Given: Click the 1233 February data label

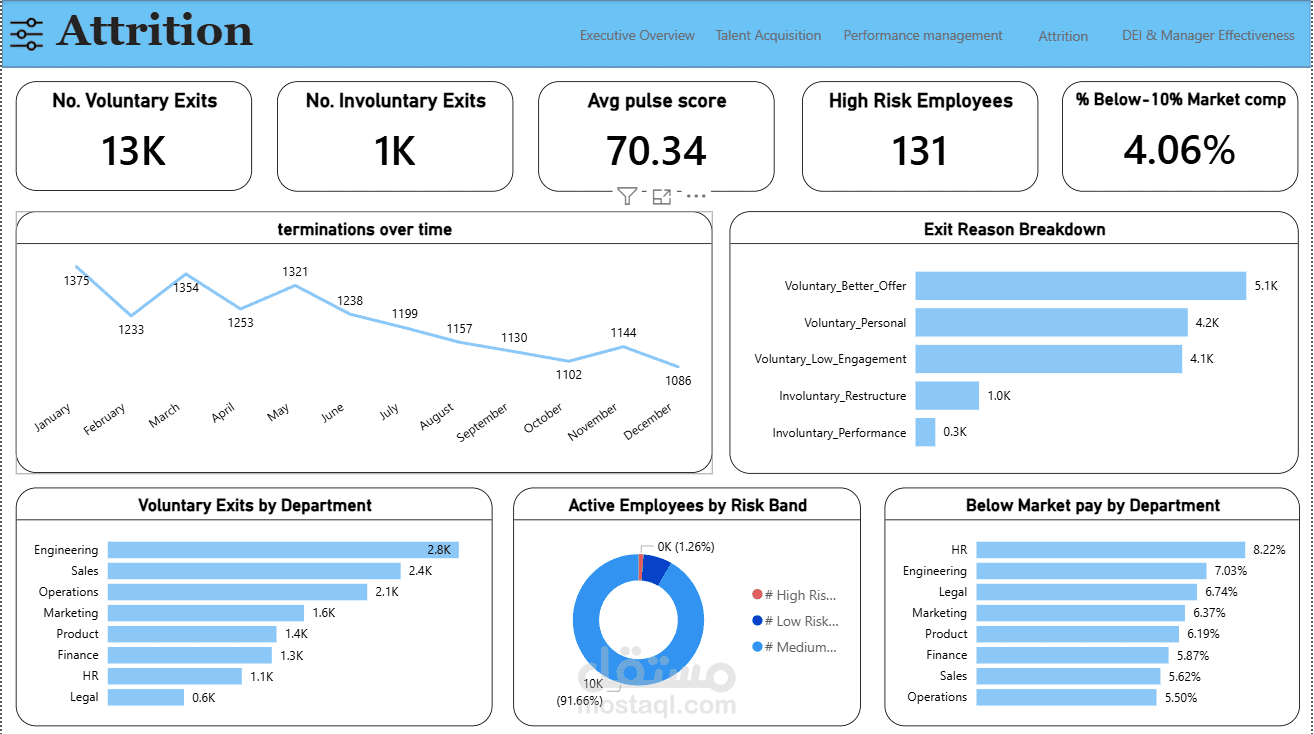Looking at the screenshot, I should (131, 330).
